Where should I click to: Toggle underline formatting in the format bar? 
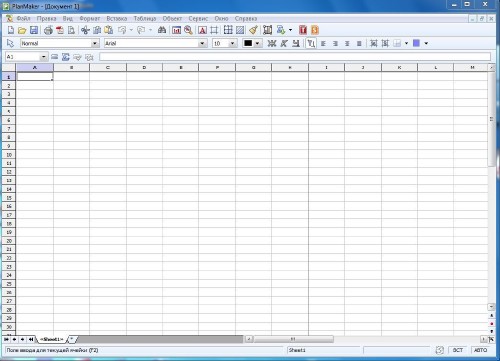[296, 43]
